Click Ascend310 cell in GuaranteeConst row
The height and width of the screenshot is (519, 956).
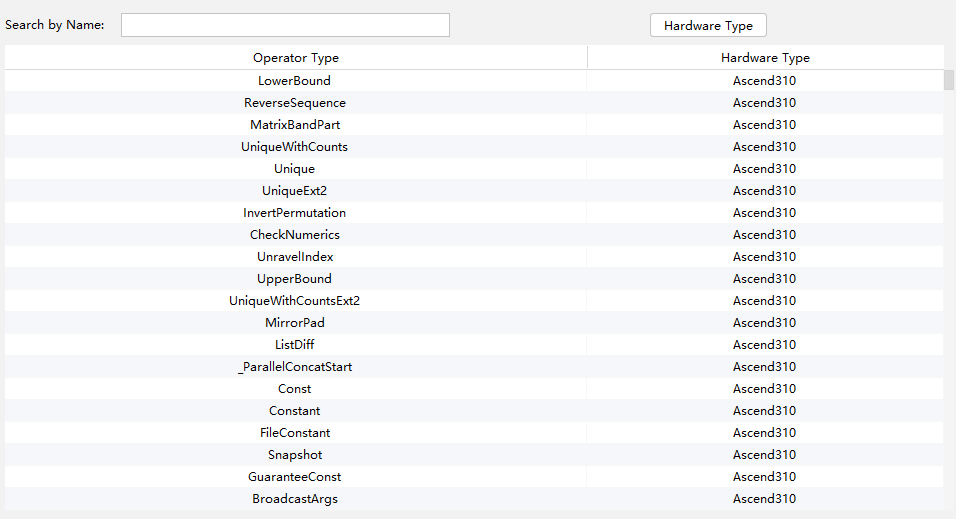tap(765, 477)
